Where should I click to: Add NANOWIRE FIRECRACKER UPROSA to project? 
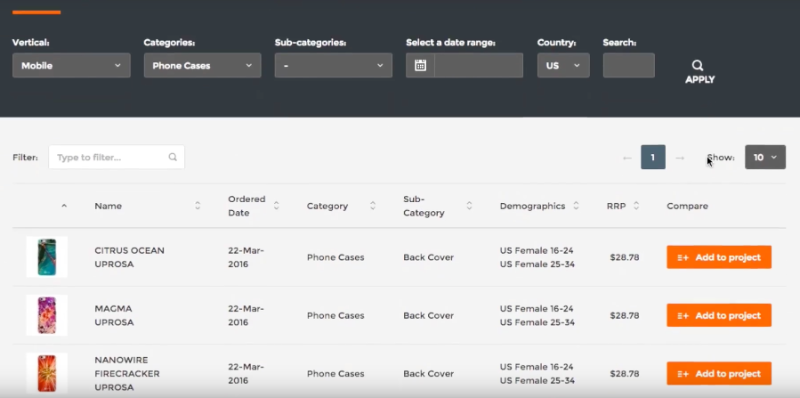pyautogui.click(x=719, y=374)
